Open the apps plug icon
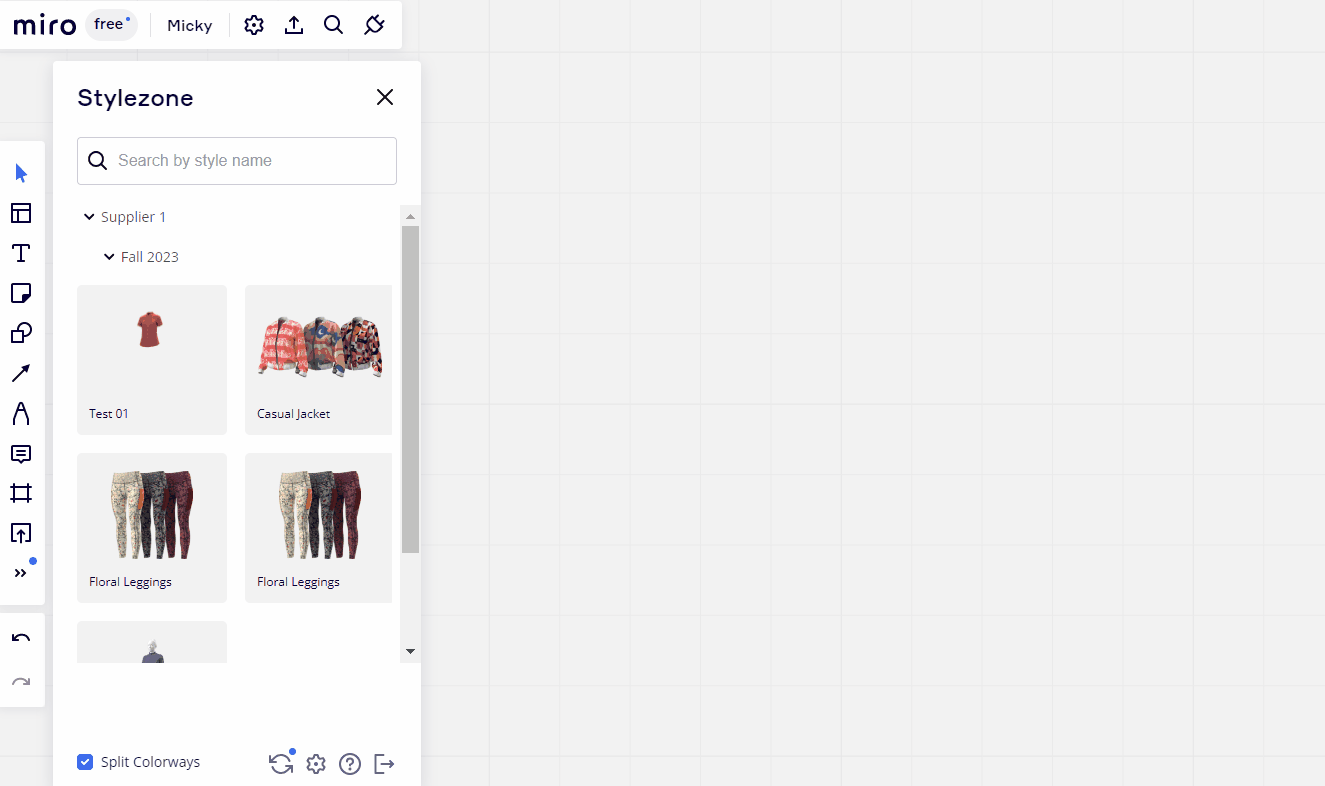 (x=374, y=25)
